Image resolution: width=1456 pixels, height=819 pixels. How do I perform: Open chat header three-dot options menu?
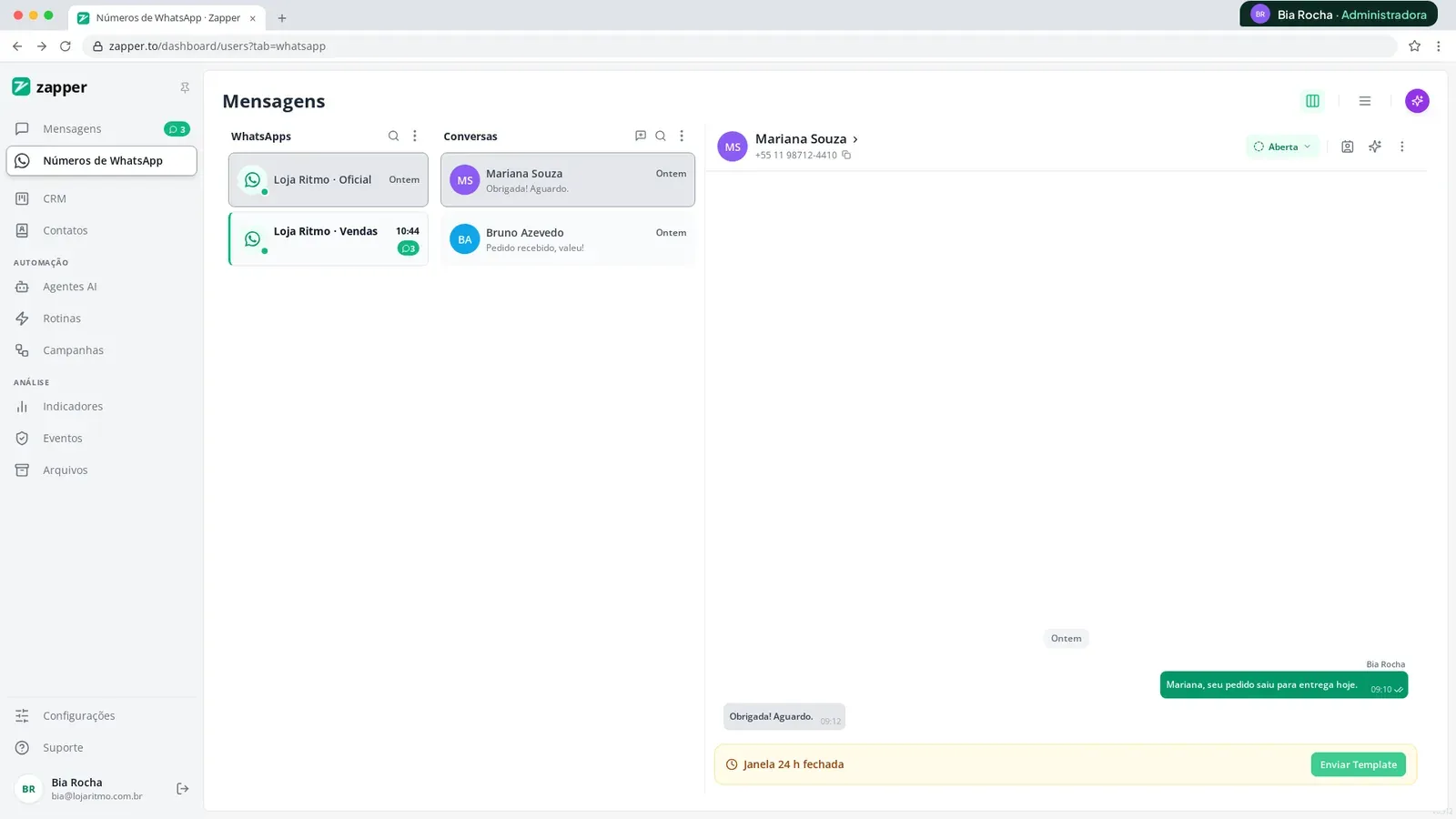(x=1402, y=147)
